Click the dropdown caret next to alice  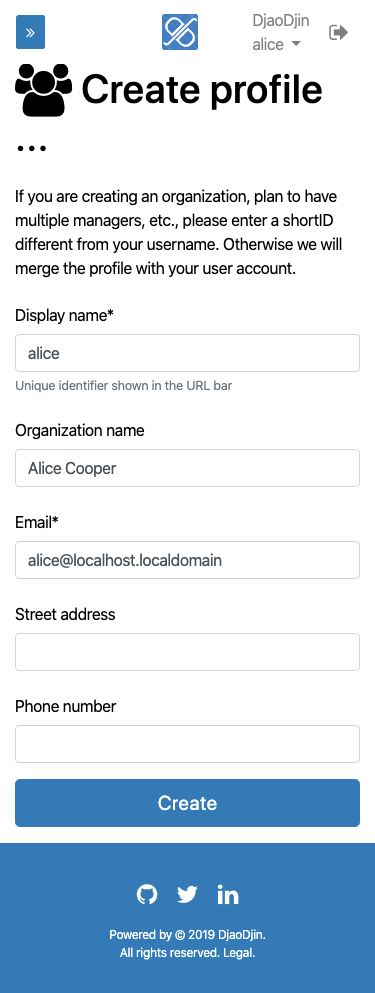coord(295,45)
